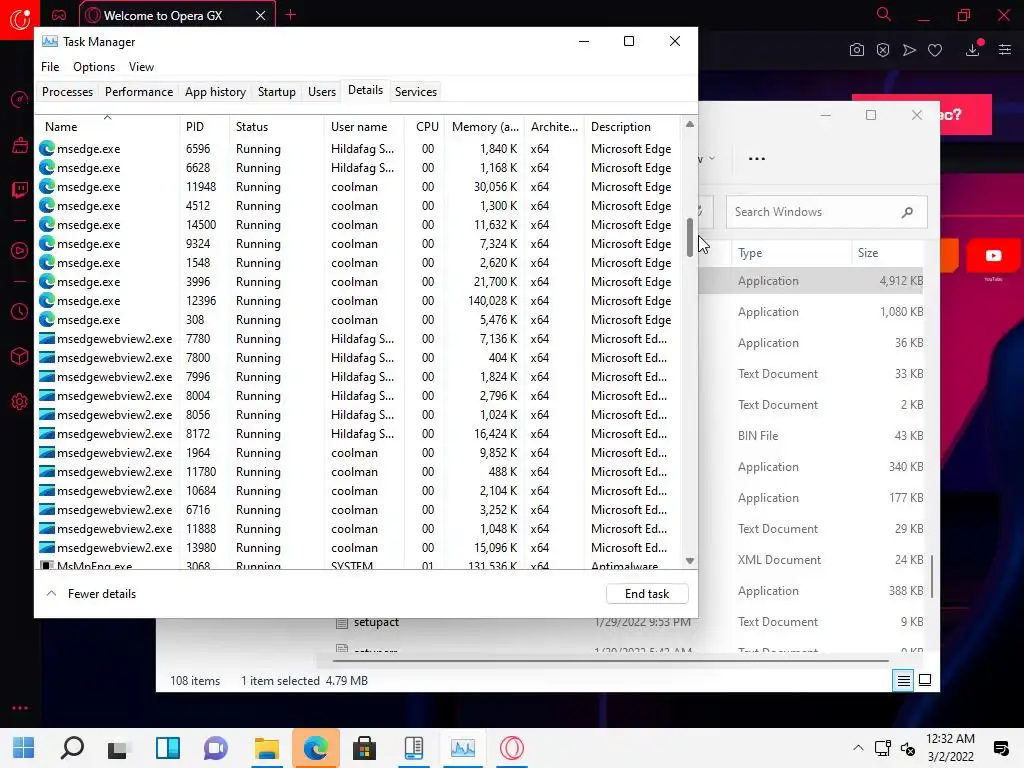
Task: Select msedge.exe row with PID 11948
Action: click(358, 187)
